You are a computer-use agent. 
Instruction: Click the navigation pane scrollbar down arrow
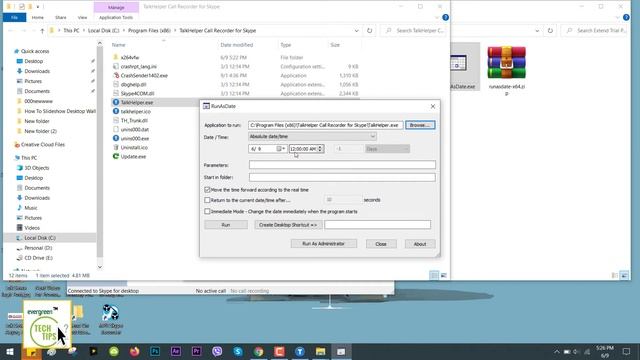(100, 267)
